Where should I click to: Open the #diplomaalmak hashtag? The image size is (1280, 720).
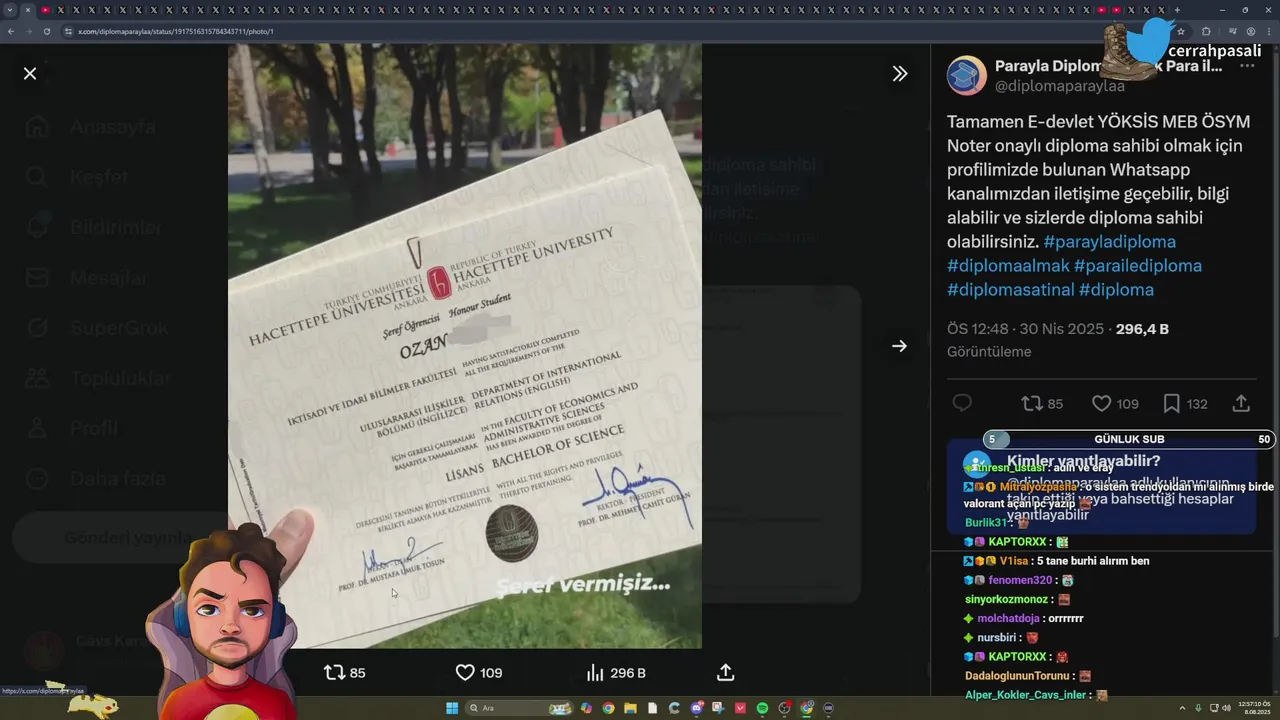(x=1008, y=266)
